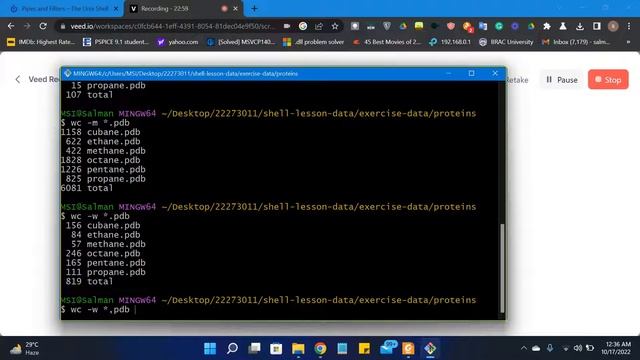Switch to Chrome on the taskbar

320,349
